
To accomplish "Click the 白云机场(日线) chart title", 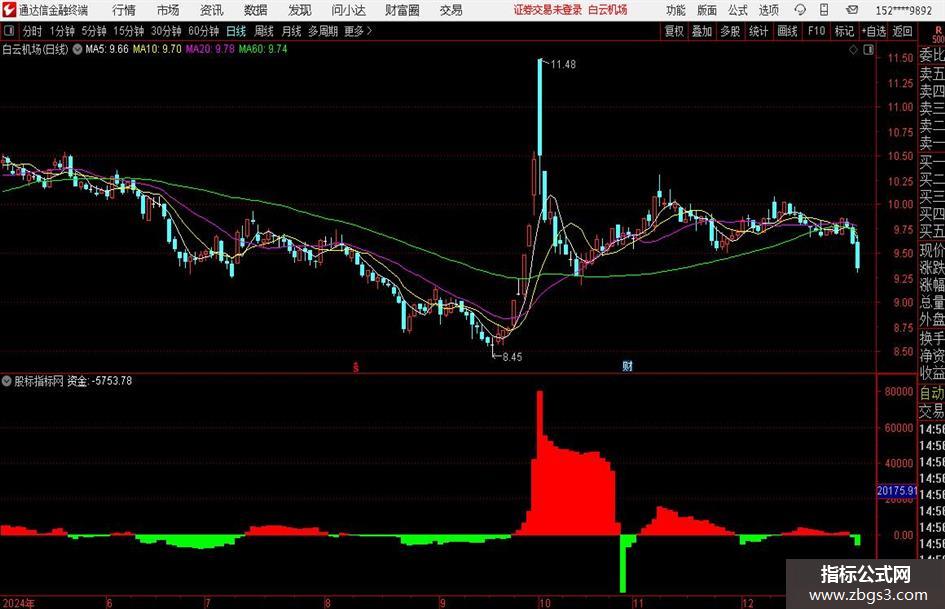I will [x=36, y=49].
